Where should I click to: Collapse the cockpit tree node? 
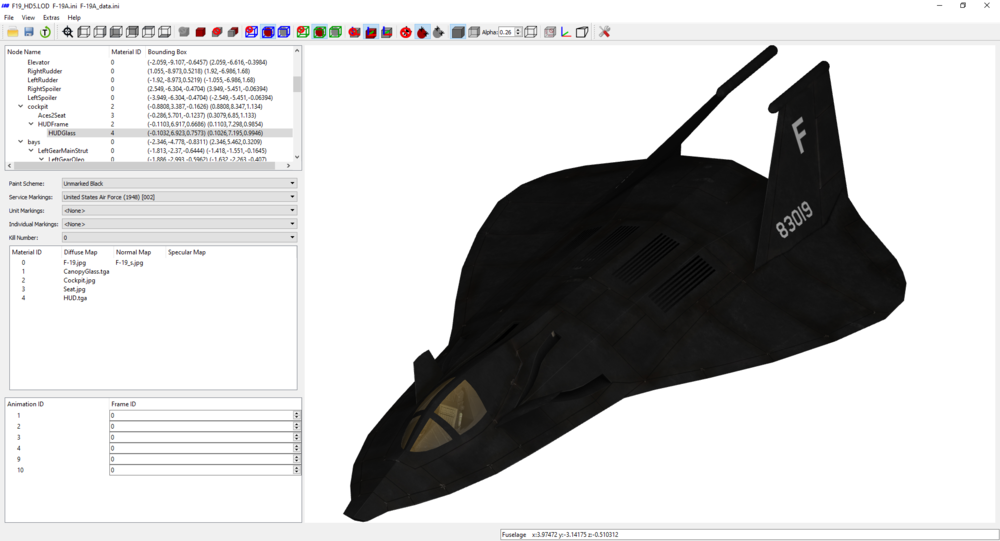20,107
